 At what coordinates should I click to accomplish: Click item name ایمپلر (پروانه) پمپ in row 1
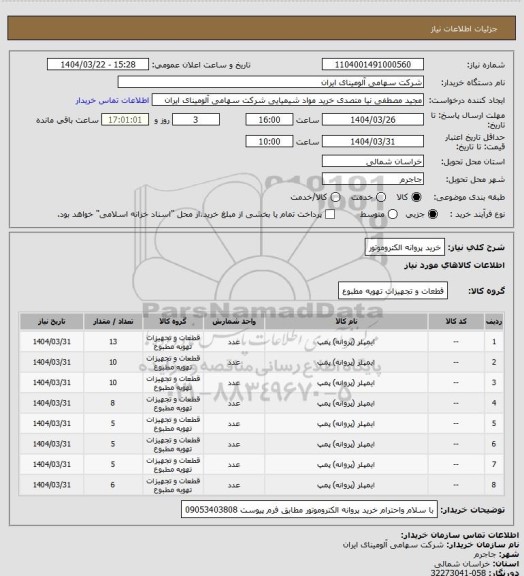tap(346, 342)
